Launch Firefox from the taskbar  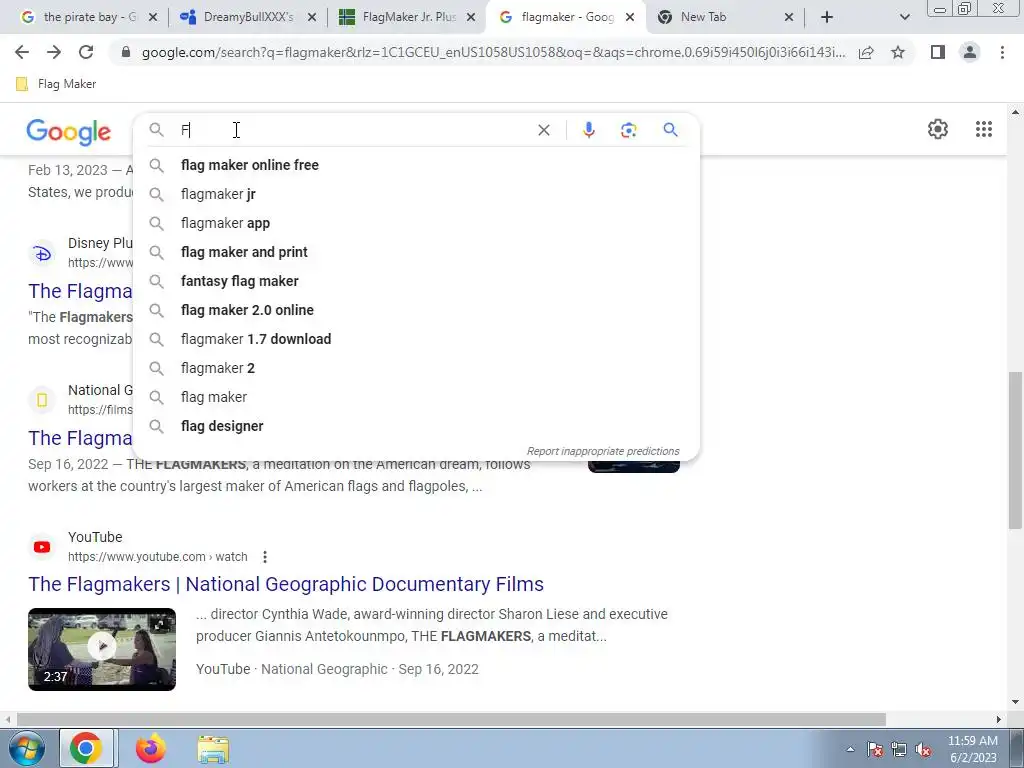click(x=150, y=748)
